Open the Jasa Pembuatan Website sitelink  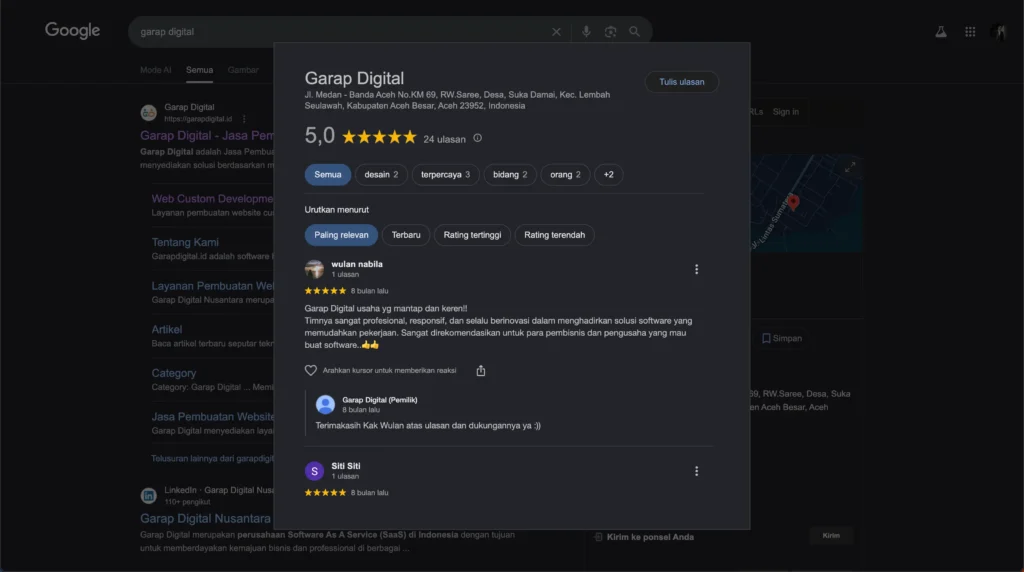pyautogui.click(x=212, y=417)
